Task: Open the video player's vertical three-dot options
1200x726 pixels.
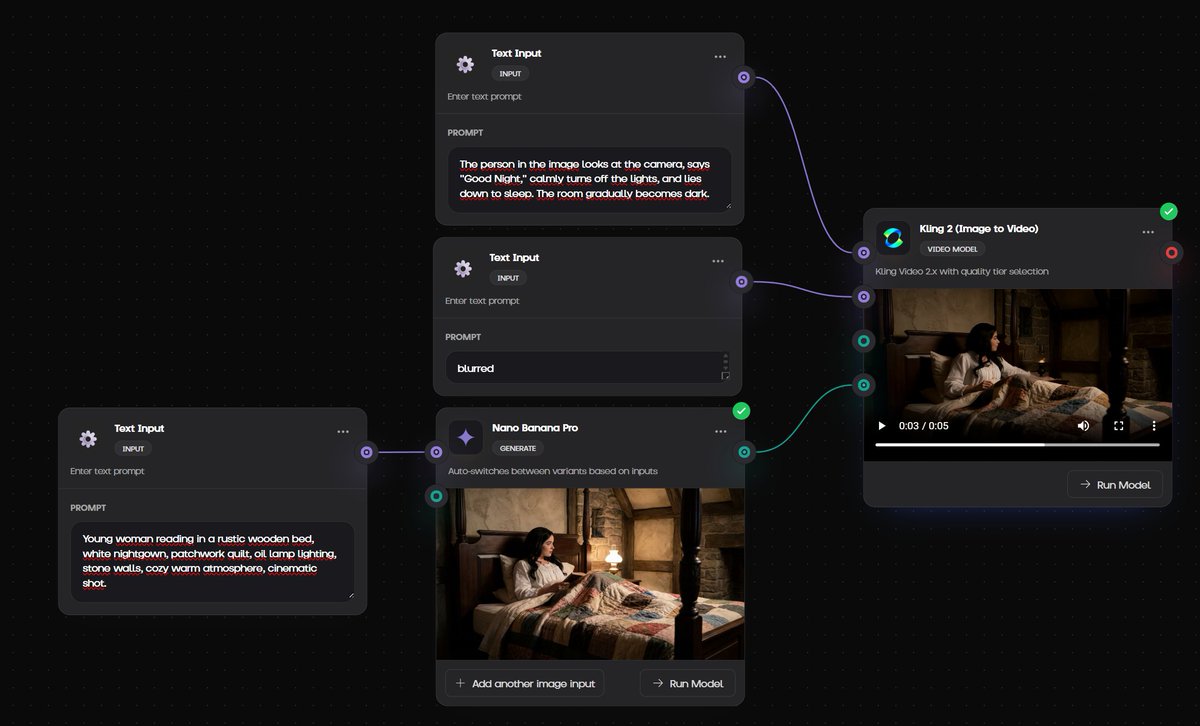Action: [x=1153, y=426]
